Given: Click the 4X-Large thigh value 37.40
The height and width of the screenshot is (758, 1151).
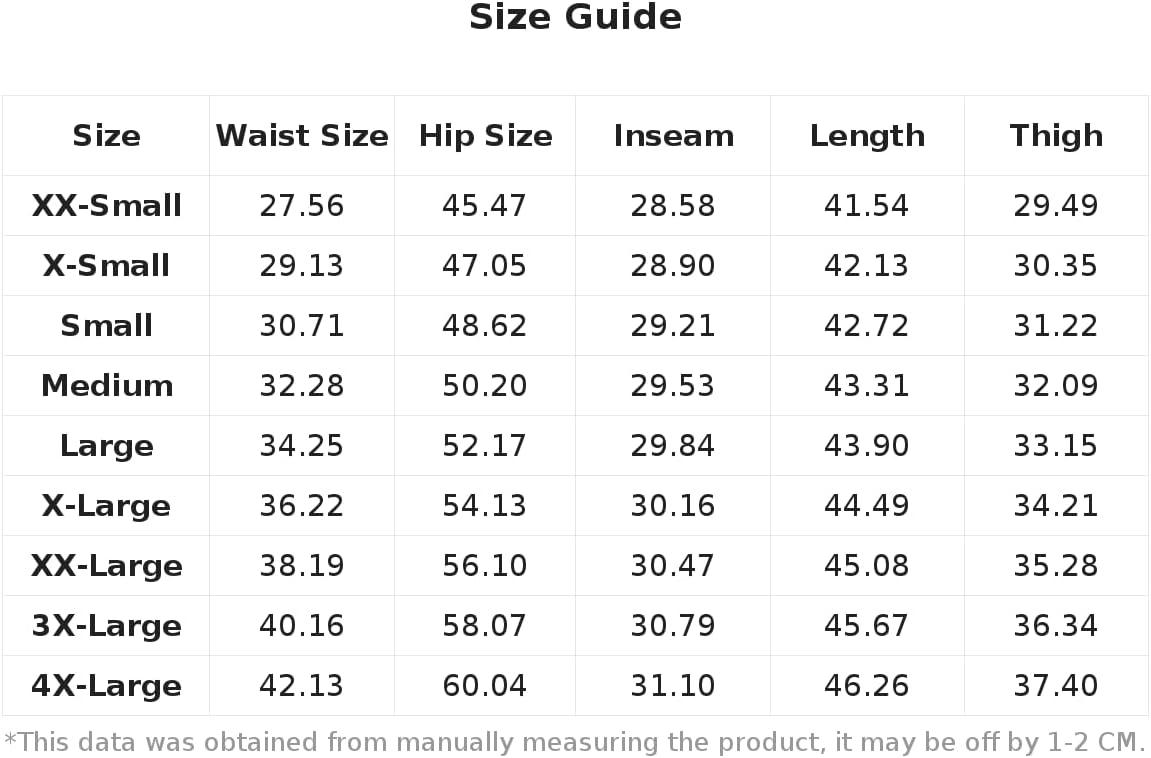Looking at the screenshot, I should click(x=1056, y=687).
